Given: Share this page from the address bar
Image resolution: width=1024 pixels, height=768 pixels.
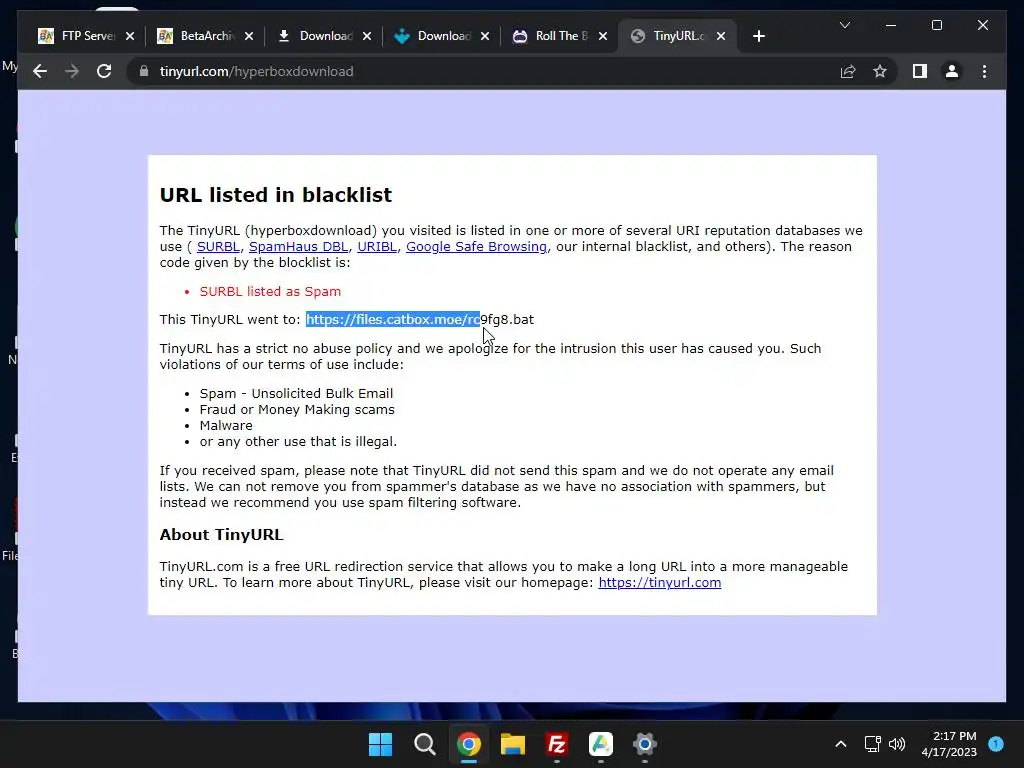Looking at the screenshot, I should point(848,71).
